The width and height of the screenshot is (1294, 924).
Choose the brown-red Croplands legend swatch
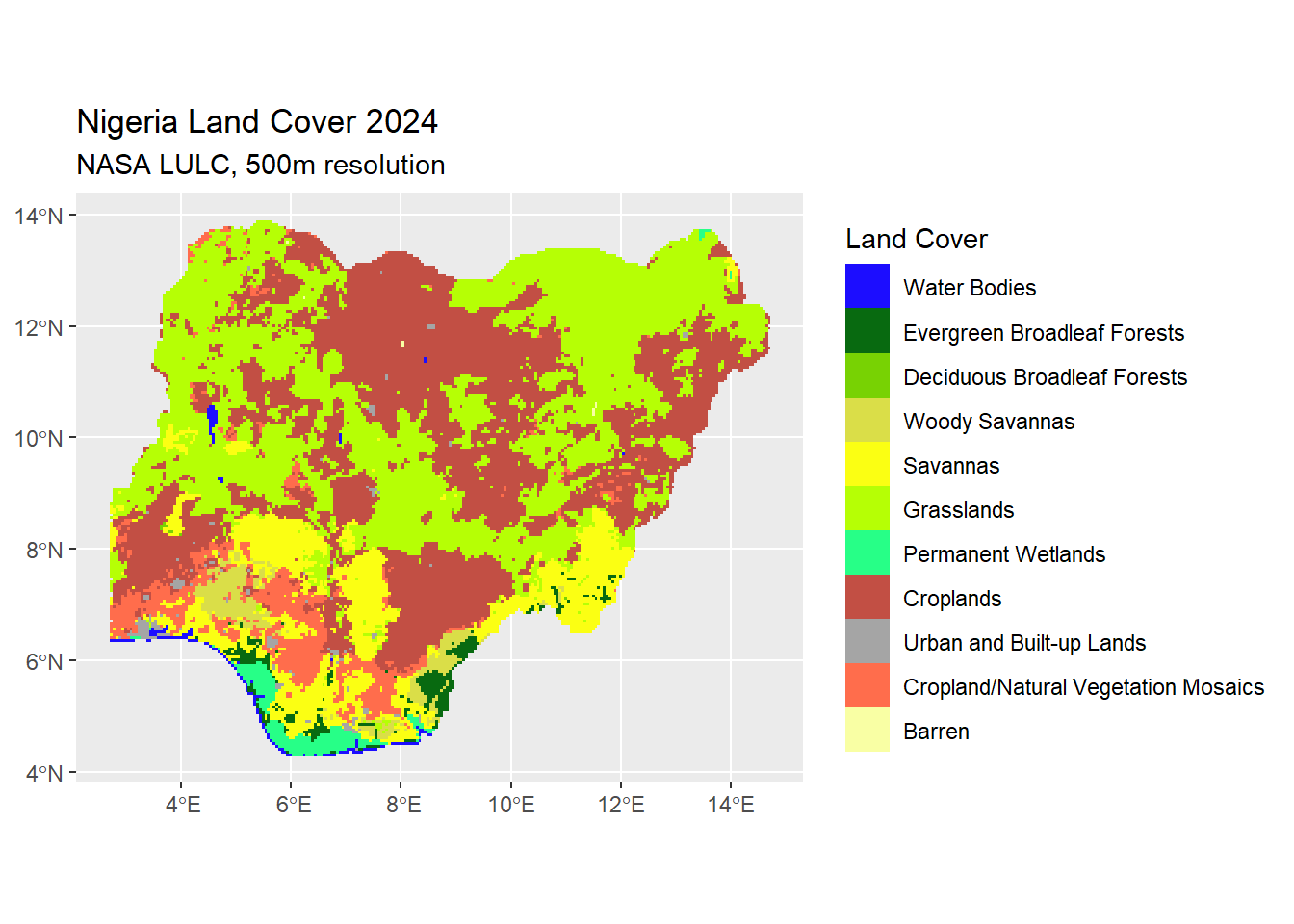point(867,597)
